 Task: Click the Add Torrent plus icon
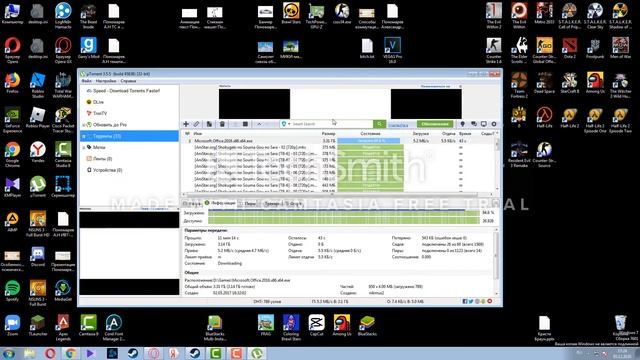coord(186,124)
